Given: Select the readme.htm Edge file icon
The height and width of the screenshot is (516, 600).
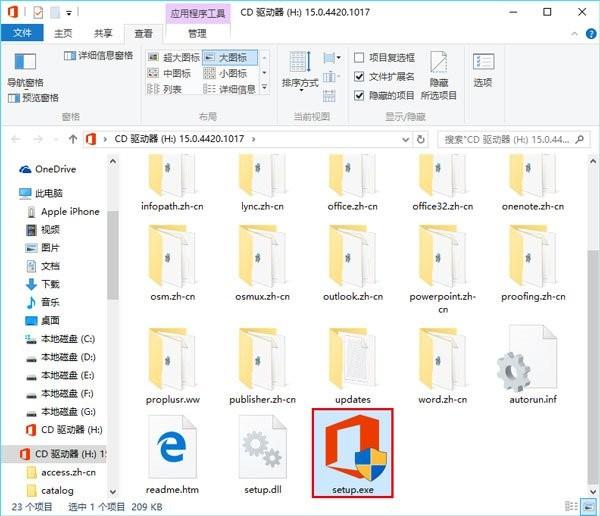Looking at the screenshot, I should (172, 447).
